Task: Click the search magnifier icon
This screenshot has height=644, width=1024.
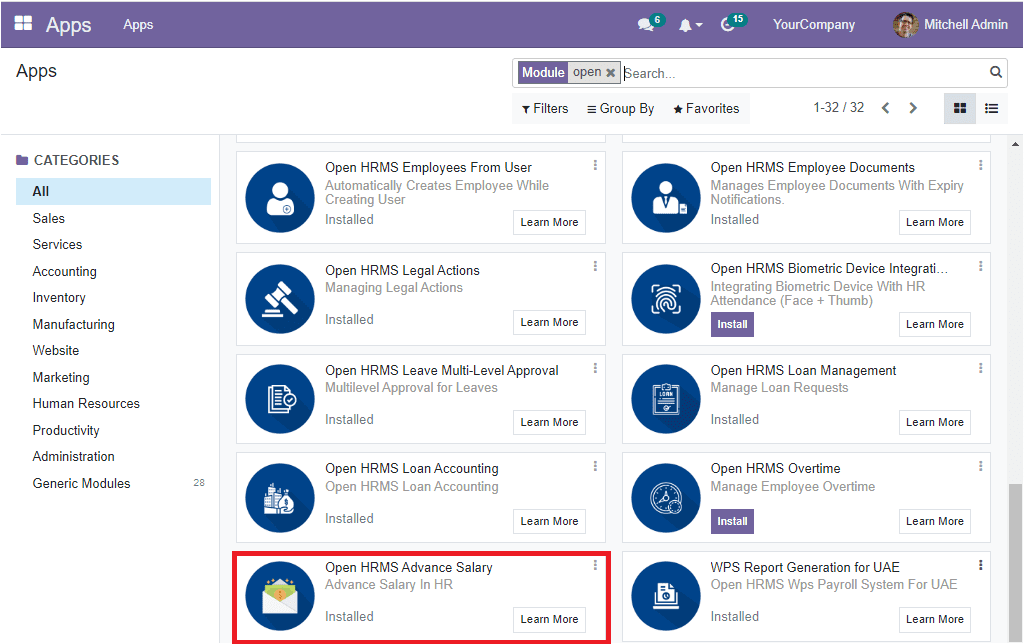Action: tap(995, 72)
